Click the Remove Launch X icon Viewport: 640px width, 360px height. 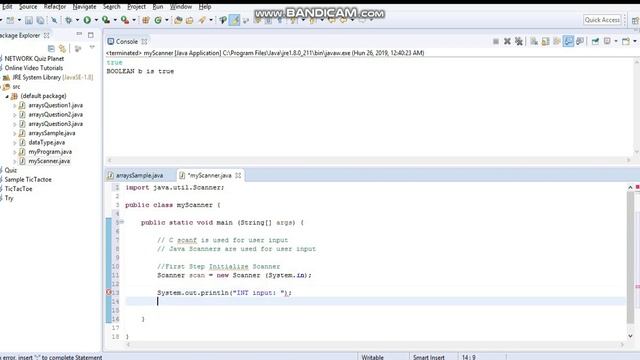[x=507, y=41]
